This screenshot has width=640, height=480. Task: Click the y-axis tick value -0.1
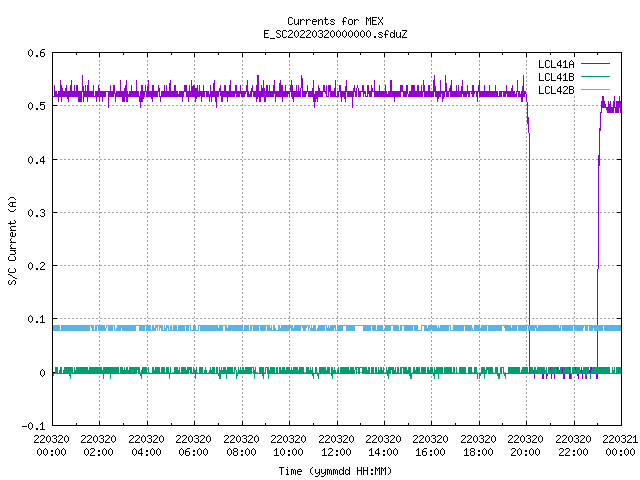[x=33, y=426]
